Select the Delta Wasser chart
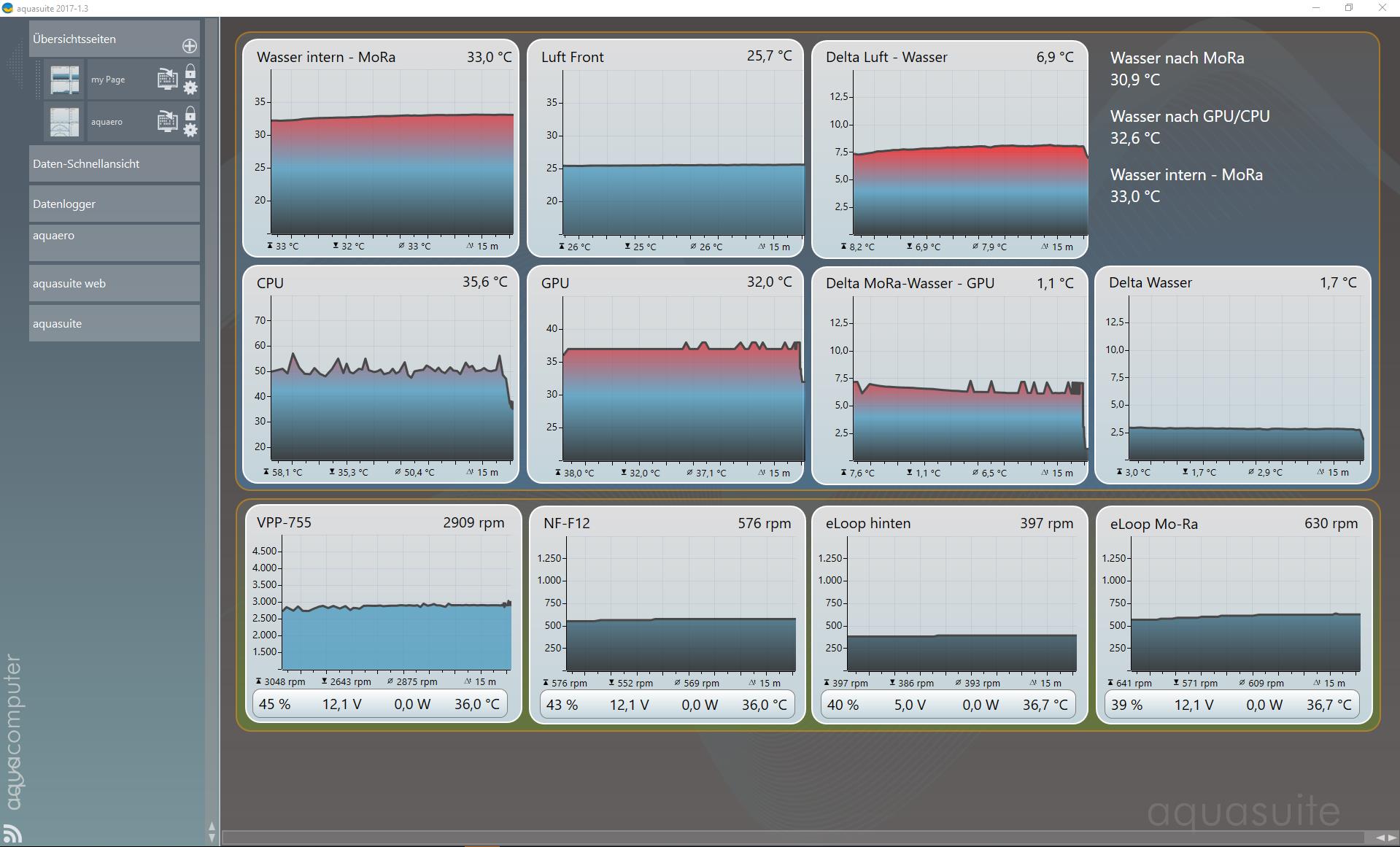 point(1233,375)
